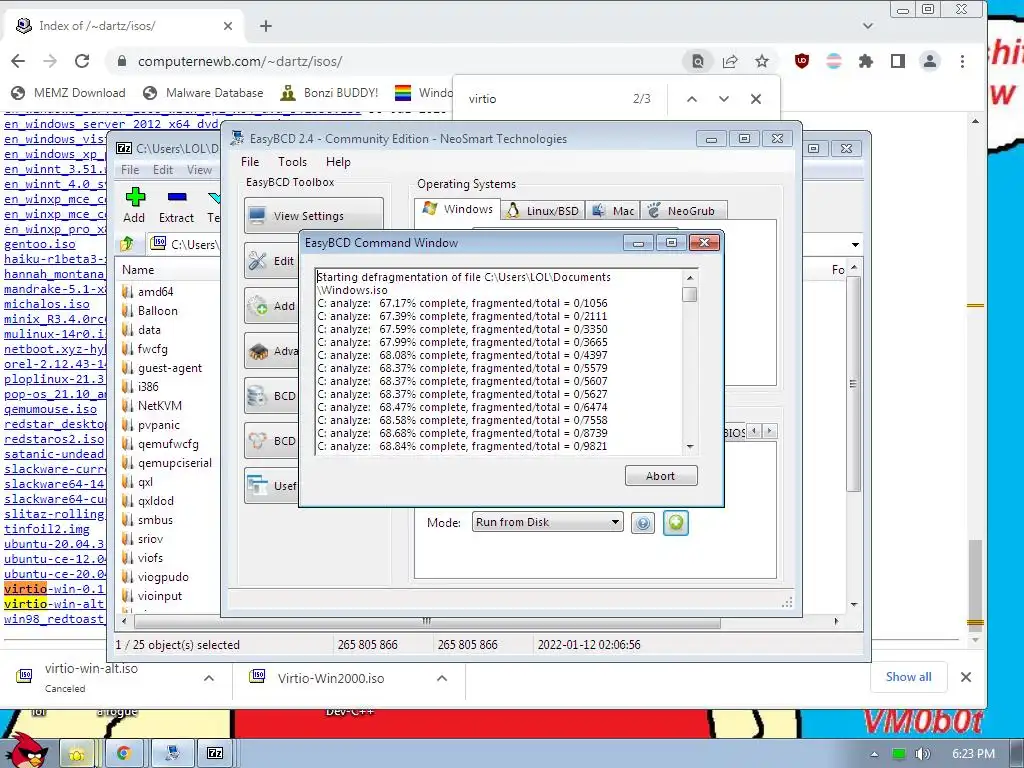This screenshot has width=1024, height=768.
Task: Click the blue help icon beside Mode
Action: point(643,523)
